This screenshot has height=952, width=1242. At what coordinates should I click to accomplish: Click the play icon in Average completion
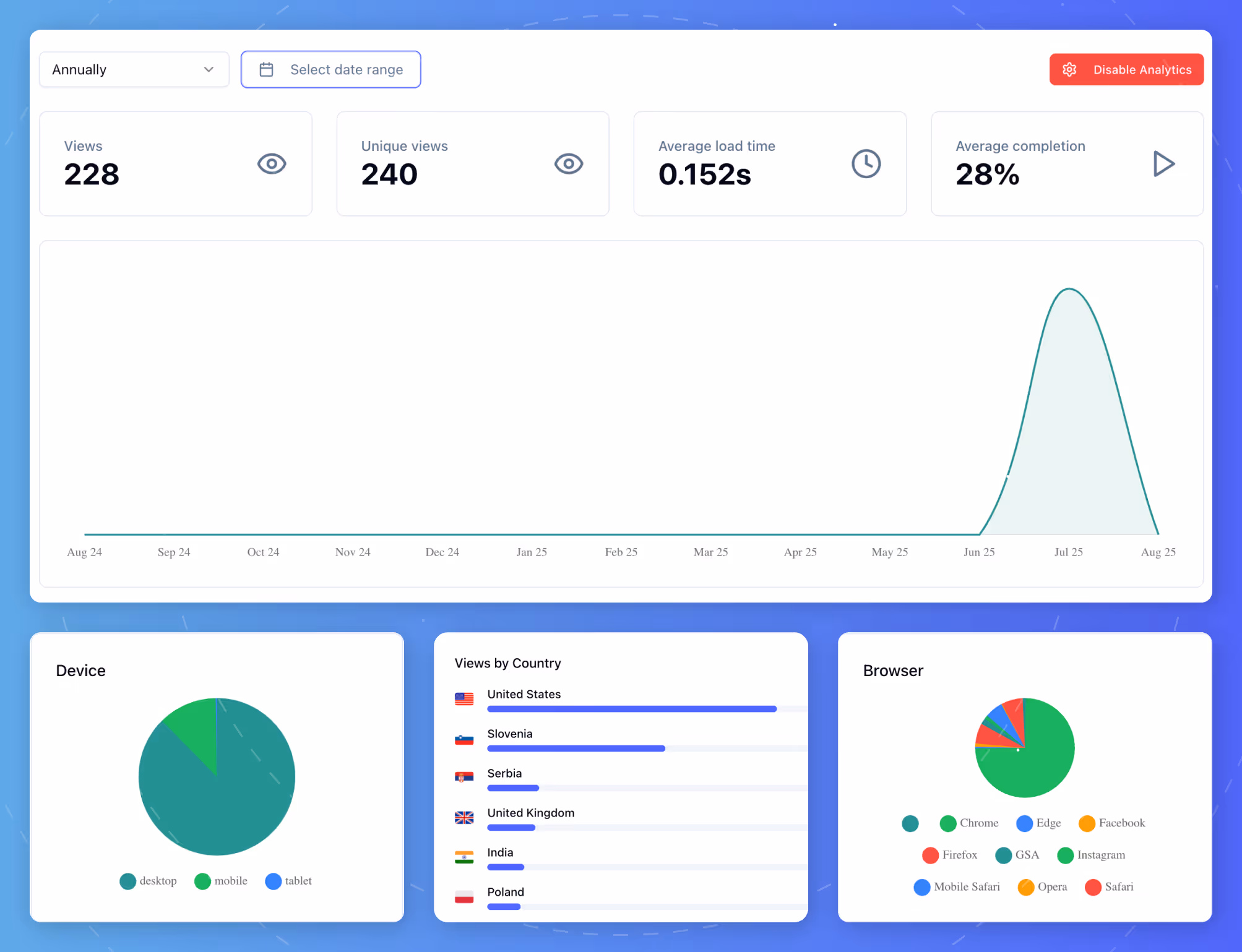point(1164,164)
